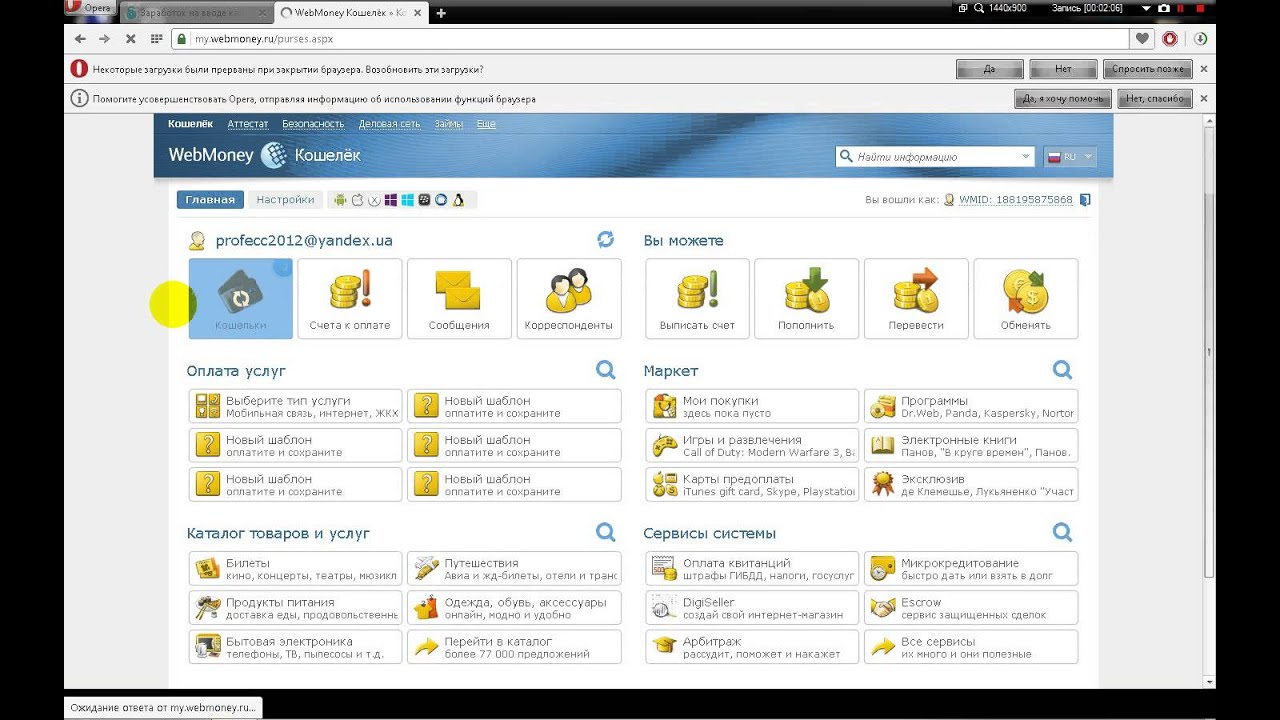
Task: Open Эксклюзив in Маркет
Action: coord(971,484)
